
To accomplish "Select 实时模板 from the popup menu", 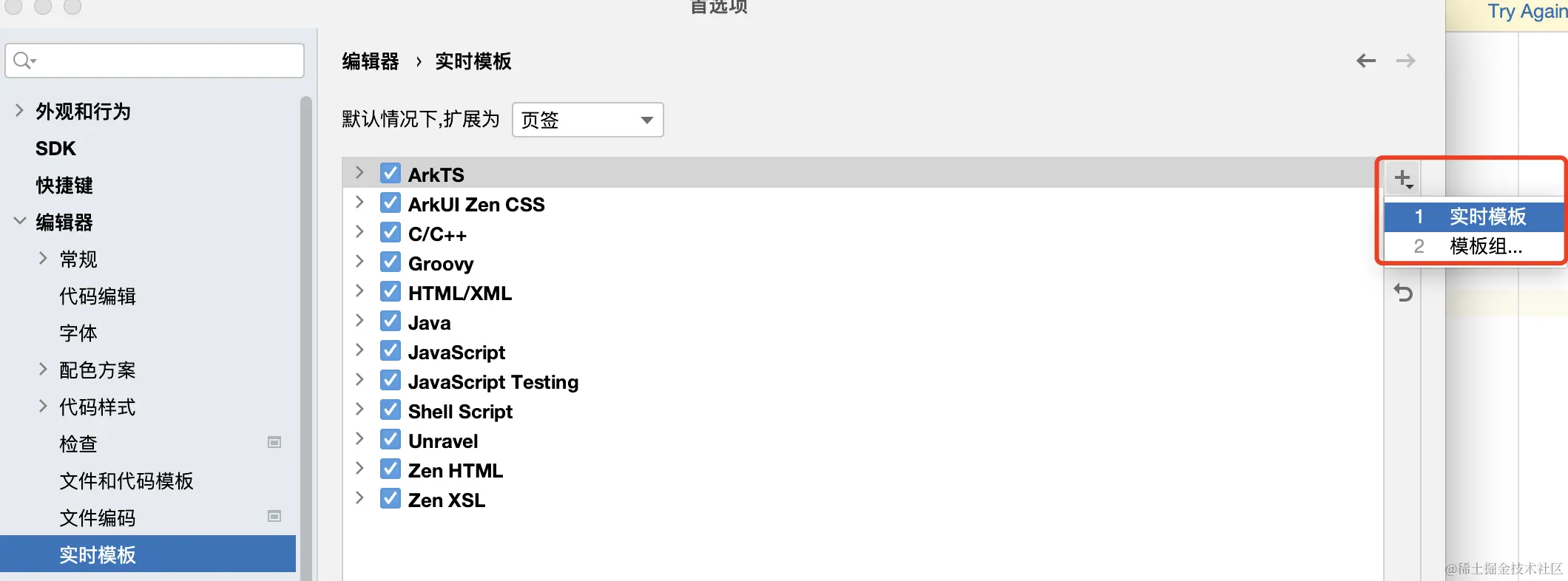I will pos(1487,217).
